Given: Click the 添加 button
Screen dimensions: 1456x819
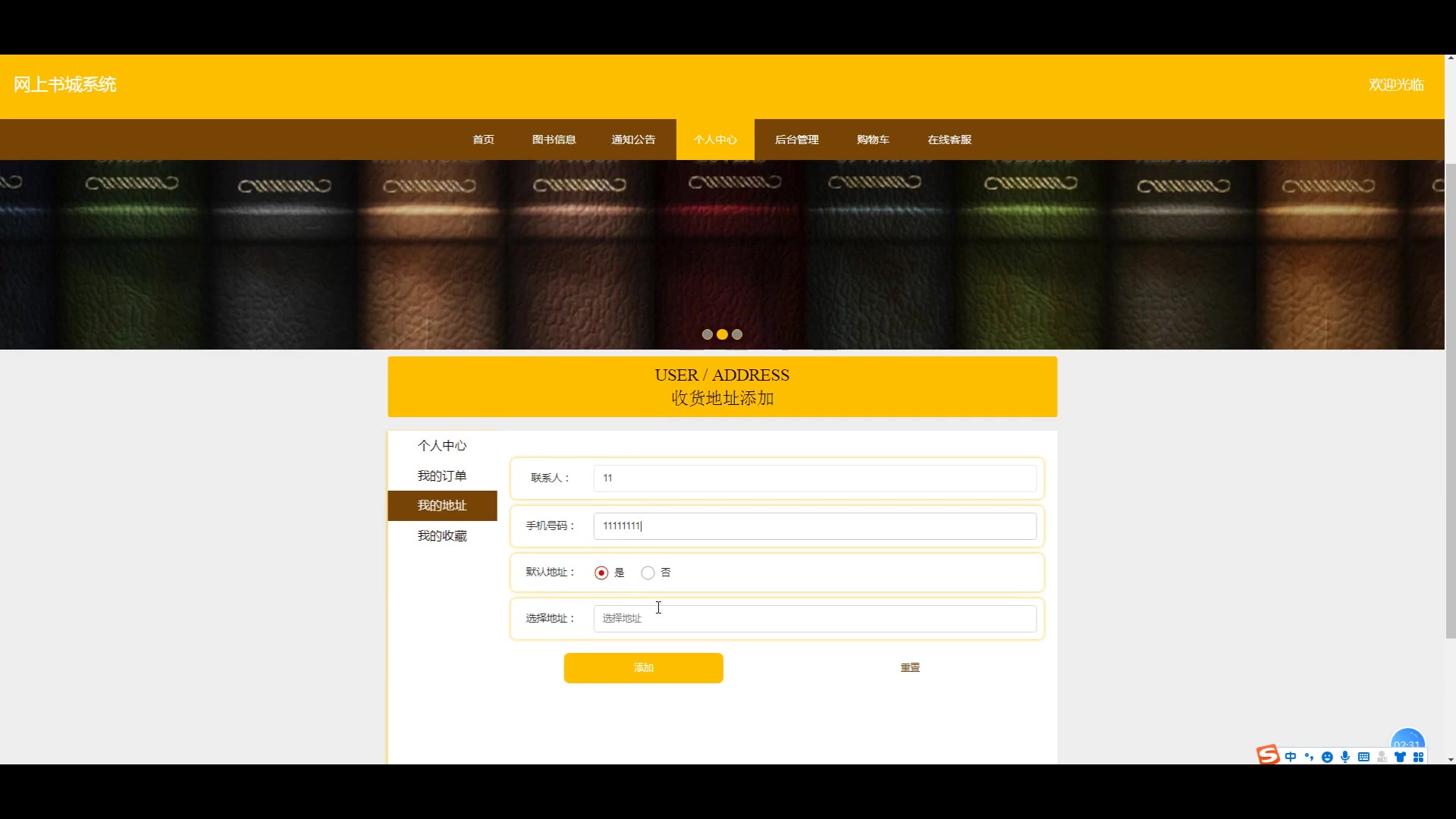Looking at the screenshot, I should tap(643, 667).
